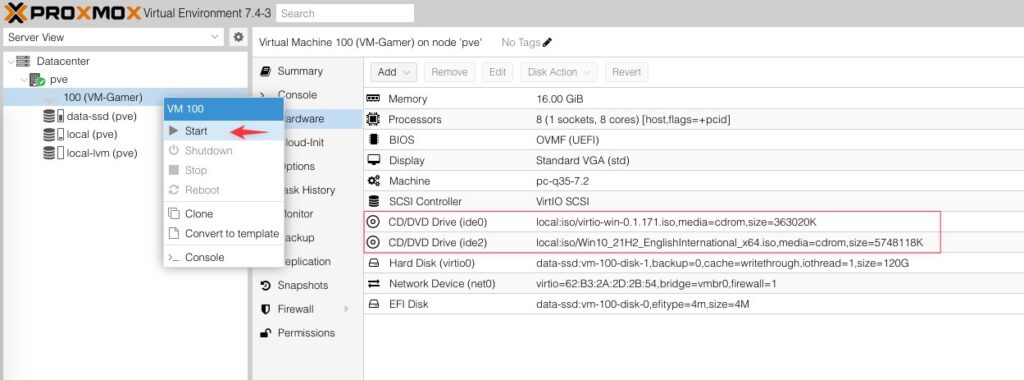
Task: Click the ide2 CD/DVD disc icon
Action: [x=373, y=242]
